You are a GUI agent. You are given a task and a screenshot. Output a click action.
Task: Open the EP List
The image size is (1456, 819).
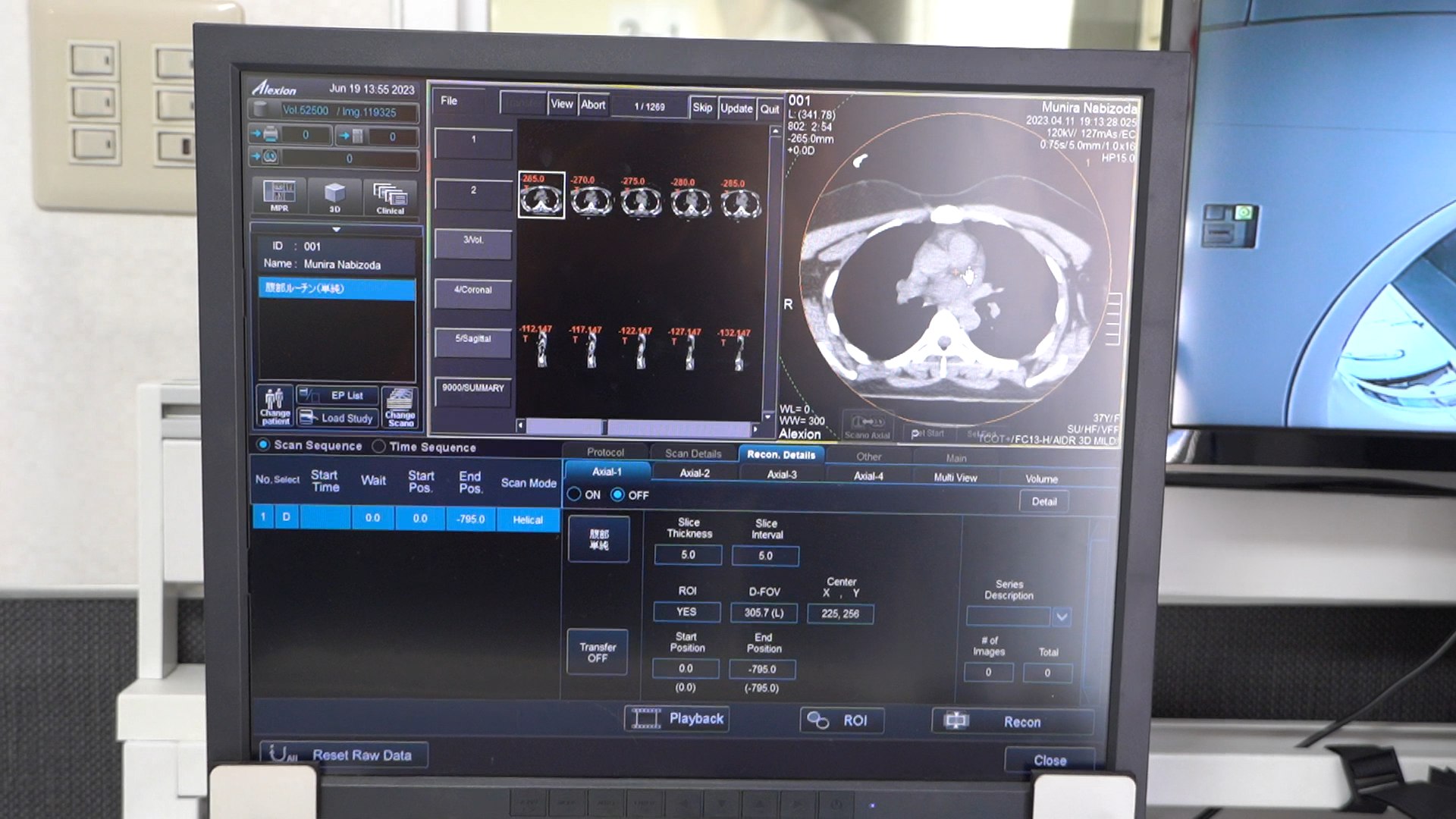point(337,395)
